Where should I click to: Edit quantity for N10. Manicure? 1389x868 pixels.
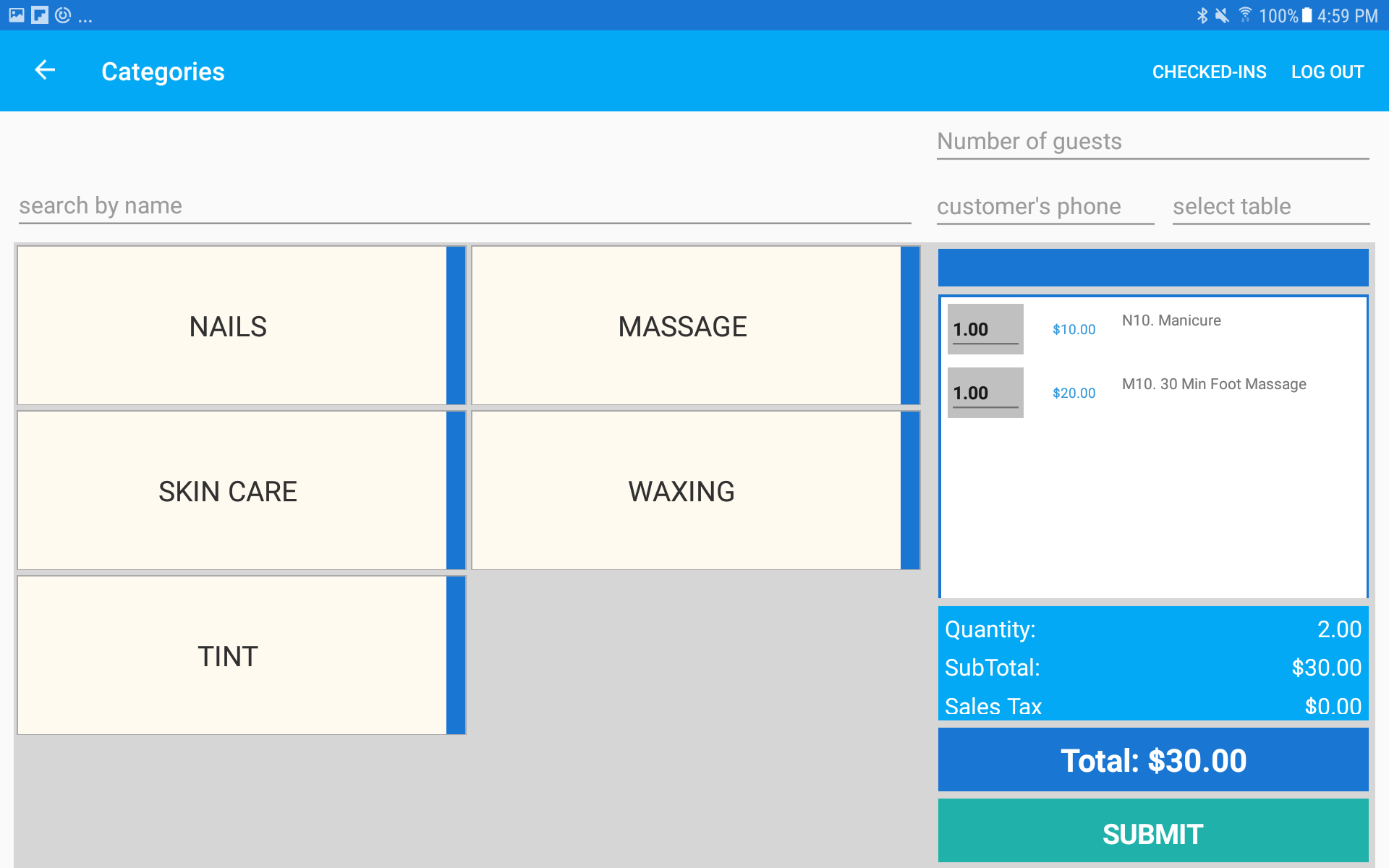(985, 329)
